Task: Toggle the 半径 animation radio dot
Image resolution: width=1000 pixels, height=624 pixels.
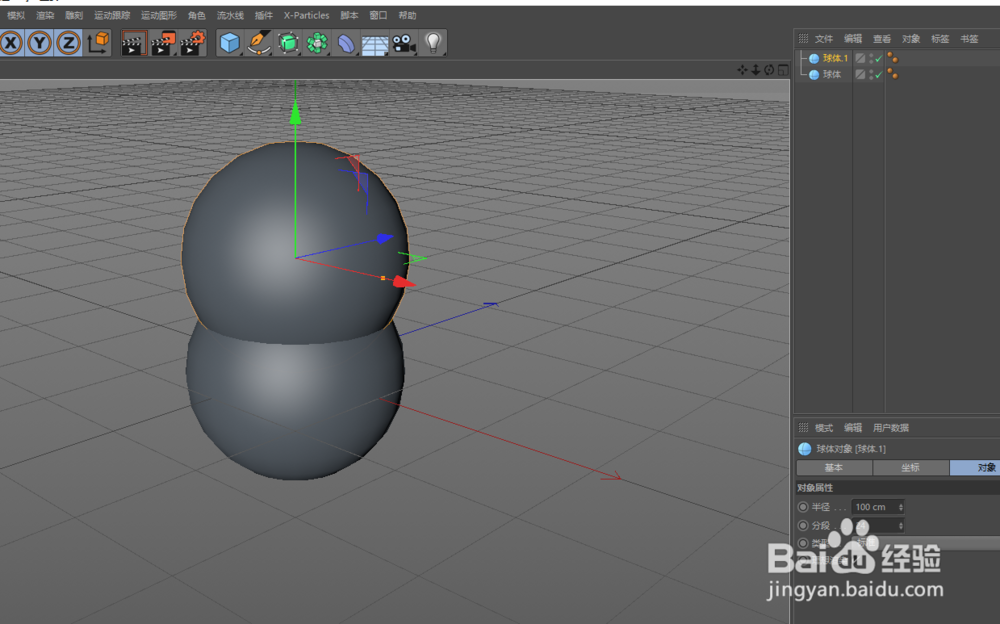Action: tap(803, 507)
